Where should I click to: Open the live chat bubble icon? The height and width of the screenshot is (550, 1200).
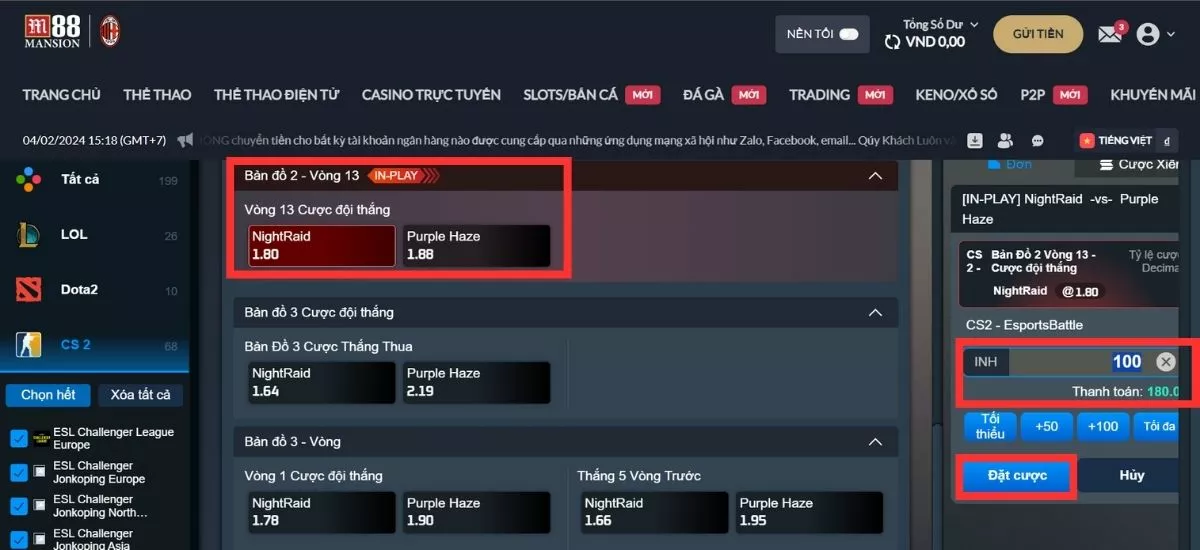pyautogui.click(x=1038, y=141)
